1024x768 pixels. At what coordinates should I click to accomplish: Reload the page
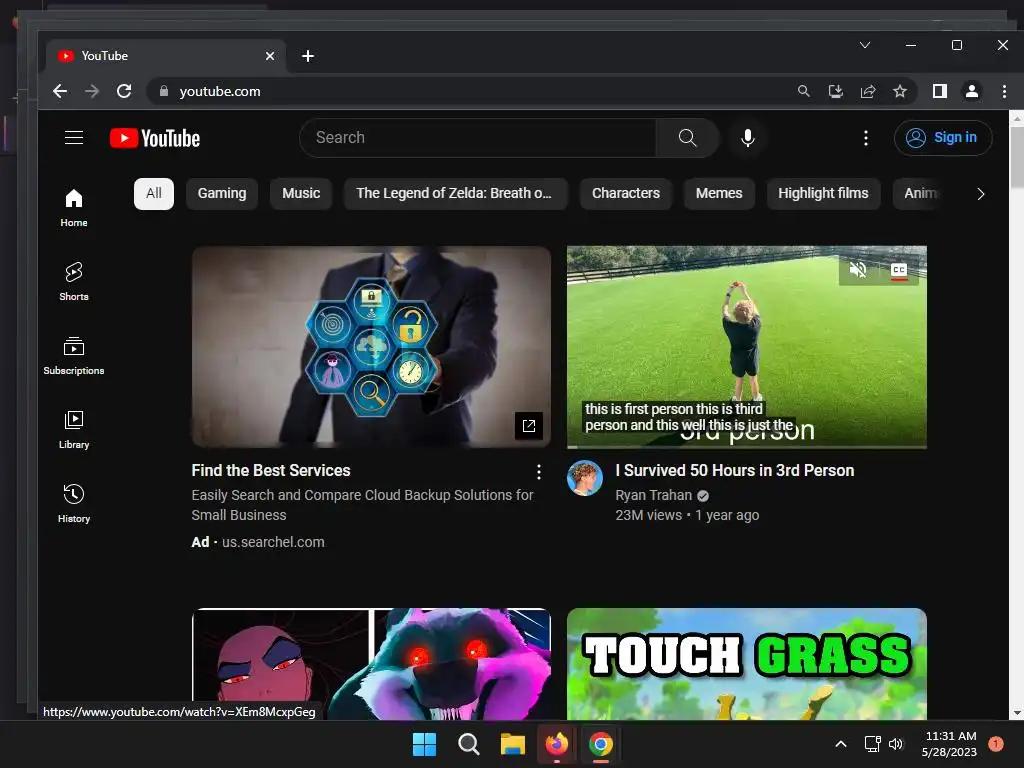click(124, 91)
